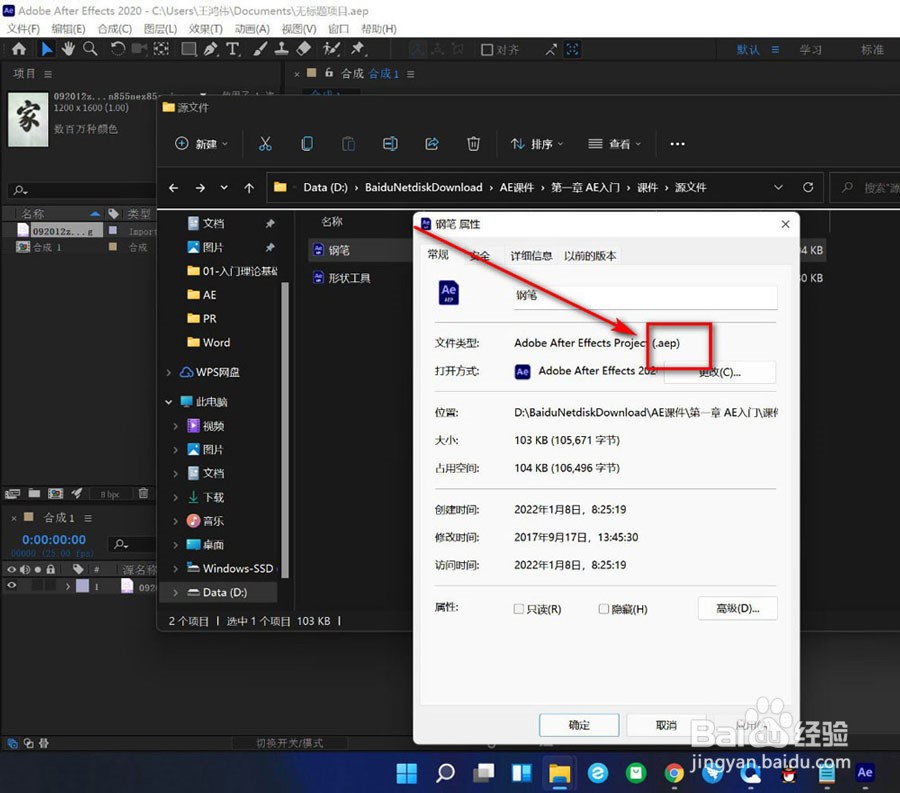Select the Brush tool
900x793 pixels.
tap(260, 49)
